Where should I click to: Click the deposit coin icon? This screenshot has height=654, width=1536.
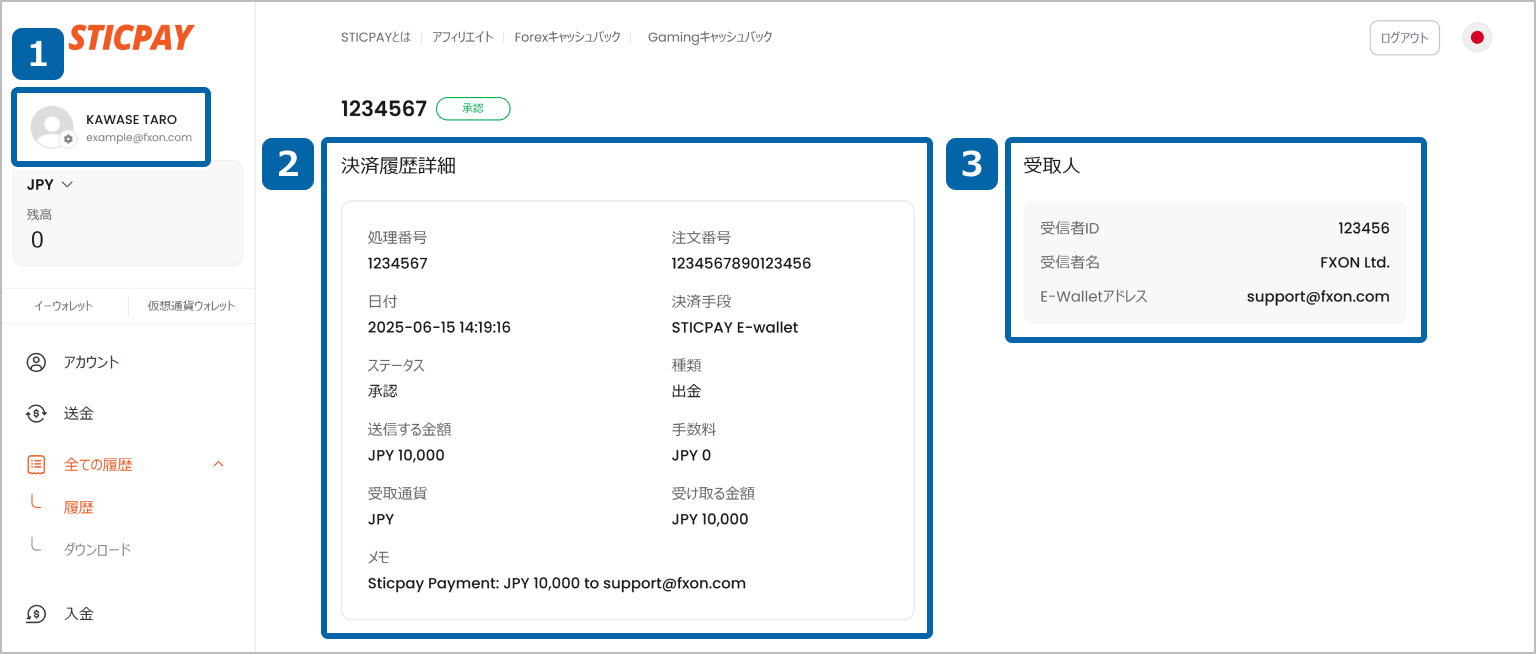(x=37, y=614)
